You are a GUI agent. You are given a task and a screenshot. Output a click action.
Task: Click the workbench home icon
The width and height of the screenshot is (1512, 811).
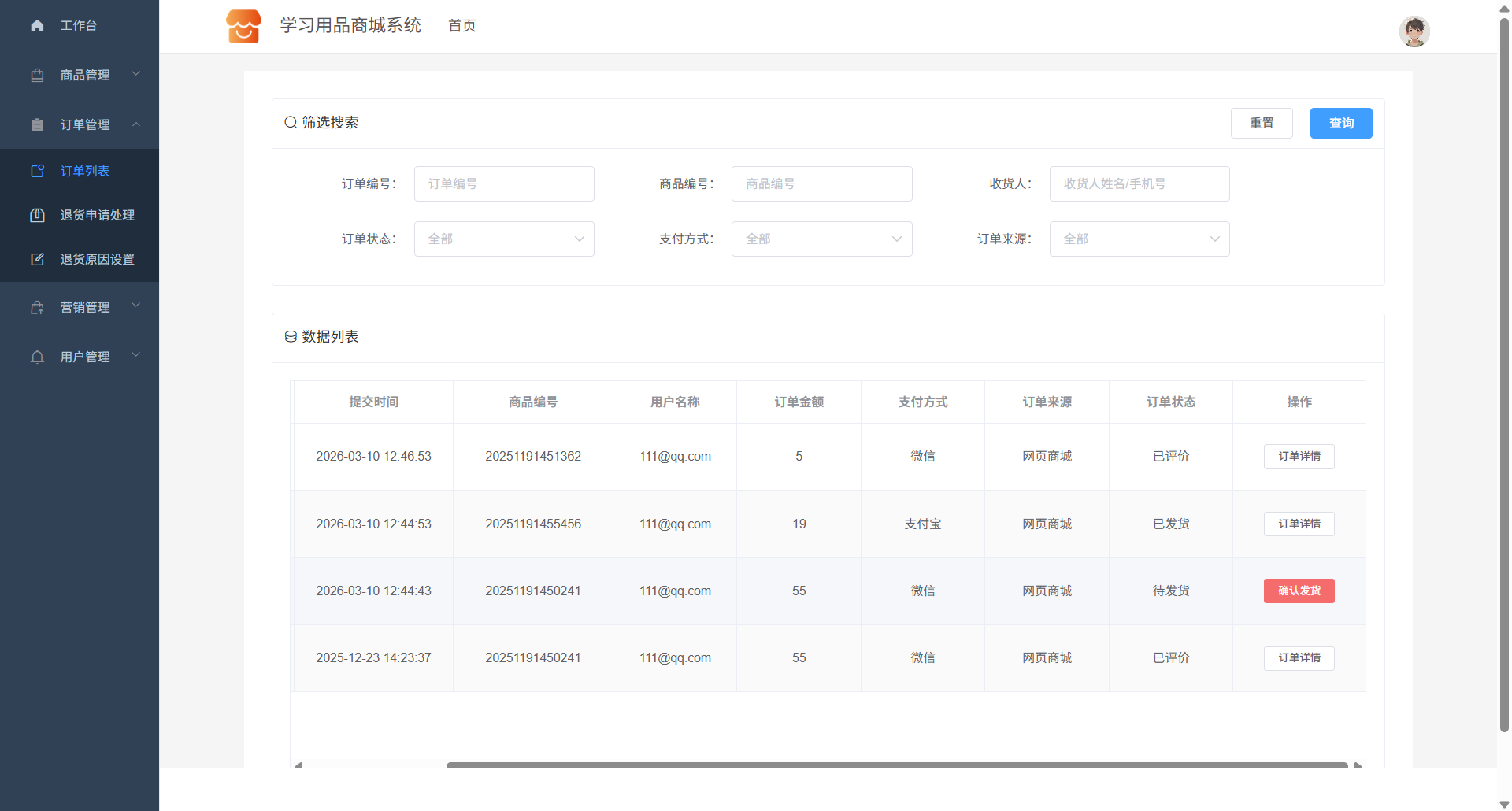pos(37,26)
